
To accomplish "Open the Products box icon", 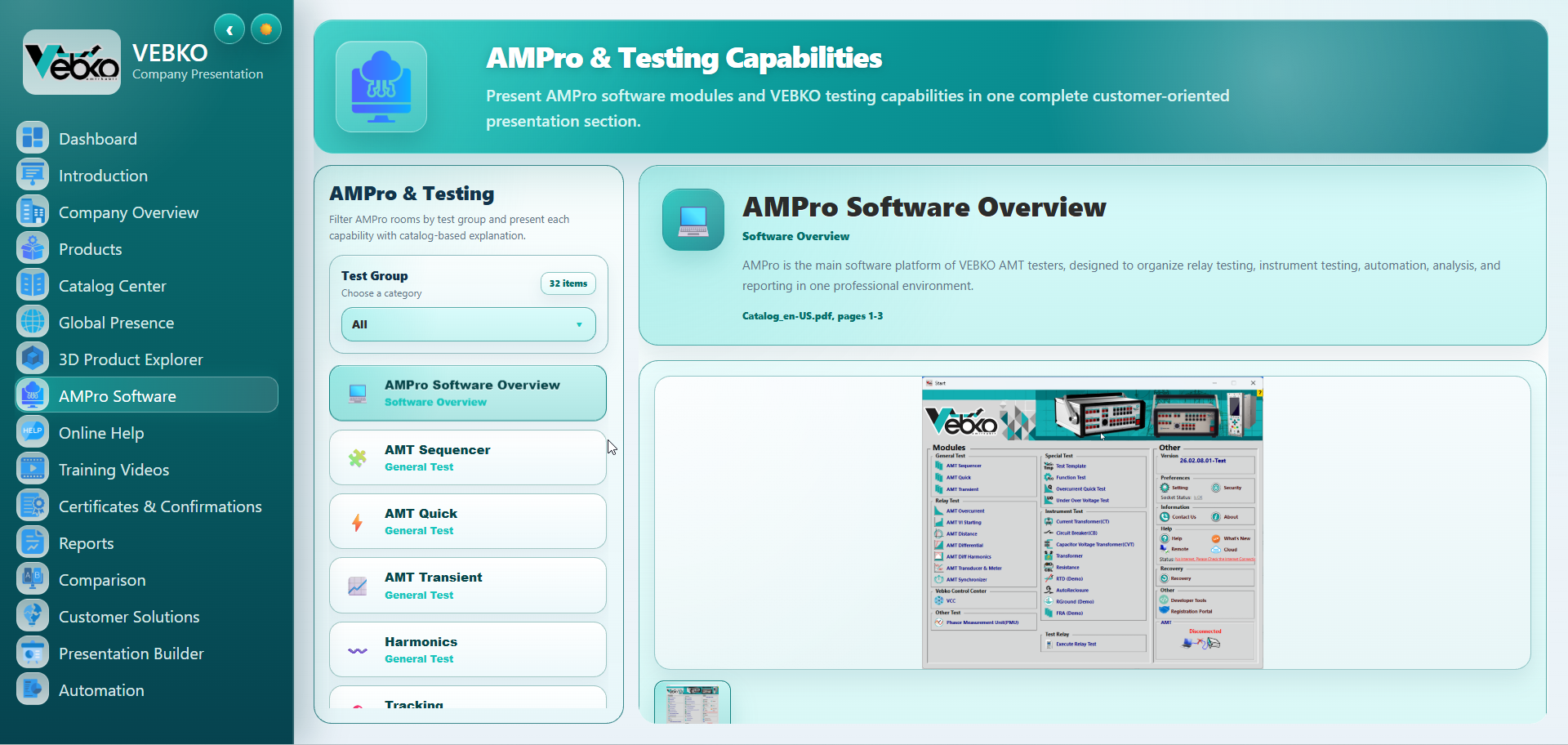I will point(33,248).
